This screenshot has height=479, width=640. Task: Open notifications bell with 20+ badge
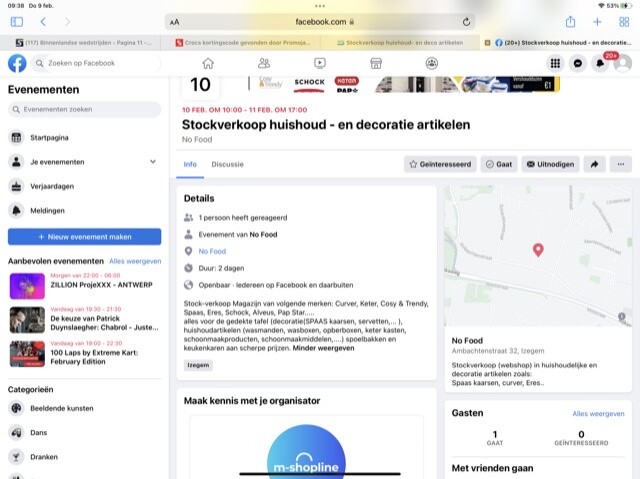600,63
